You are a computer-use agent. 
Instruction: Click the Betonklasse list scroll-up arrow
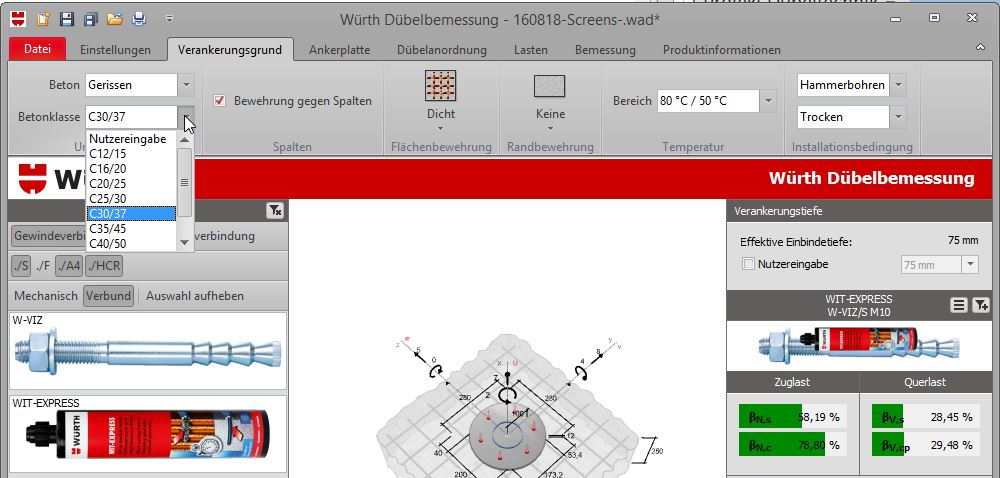click(x=185, y=139)
